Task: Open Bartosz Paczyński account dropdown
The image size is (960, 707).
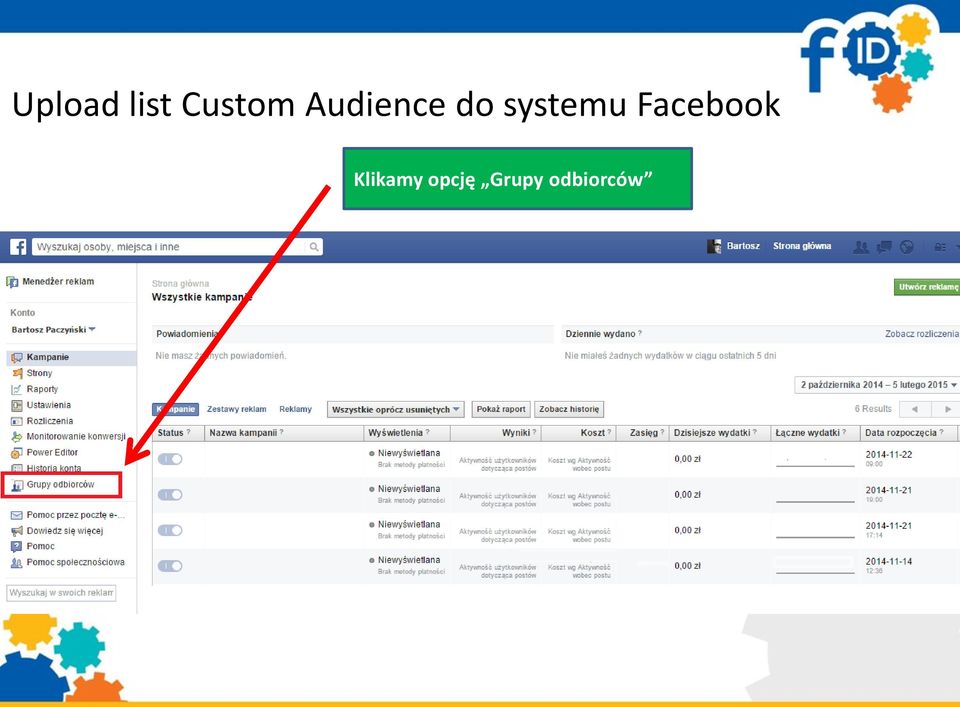Action: point(53,329)
